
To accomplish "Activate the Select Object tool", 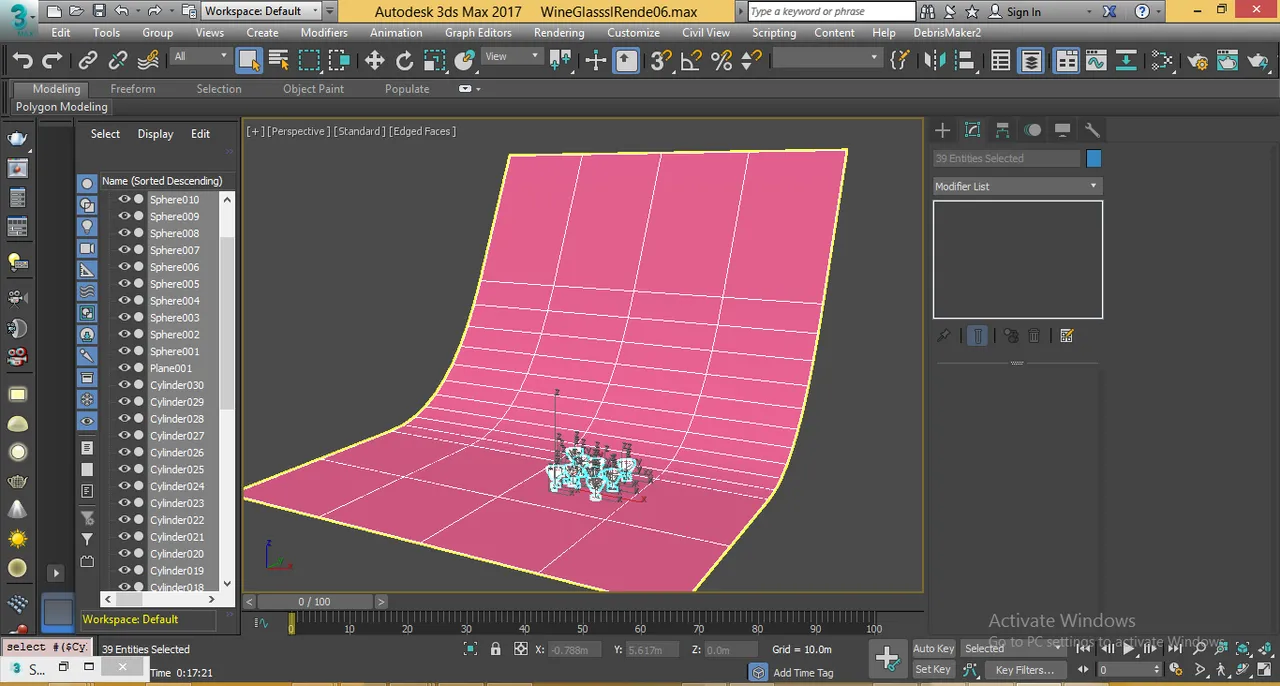I will pyautogui.click(x=248, y=61).
